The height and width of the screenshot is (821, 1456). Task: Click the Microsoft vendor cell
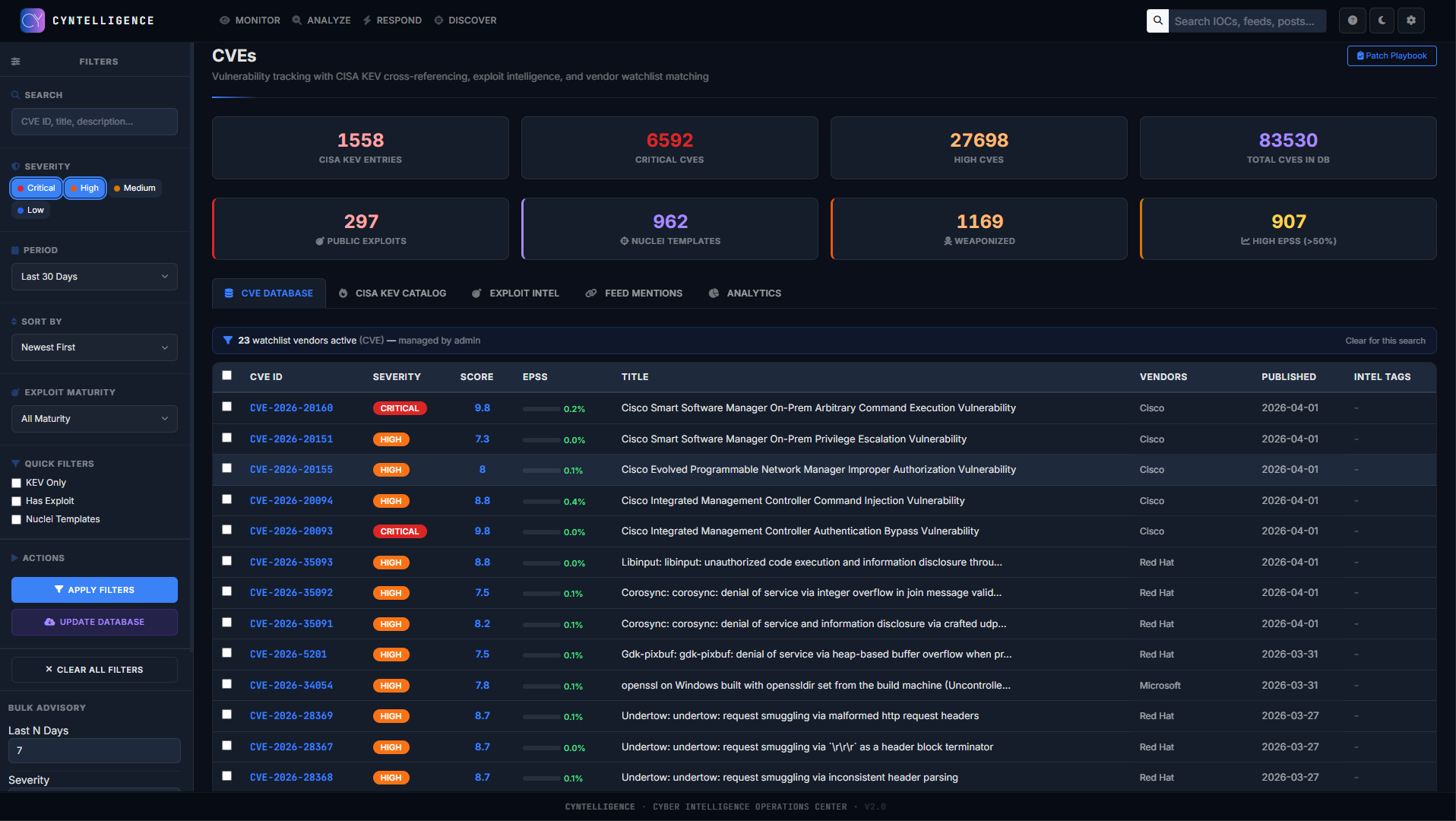coord(1160,686)
